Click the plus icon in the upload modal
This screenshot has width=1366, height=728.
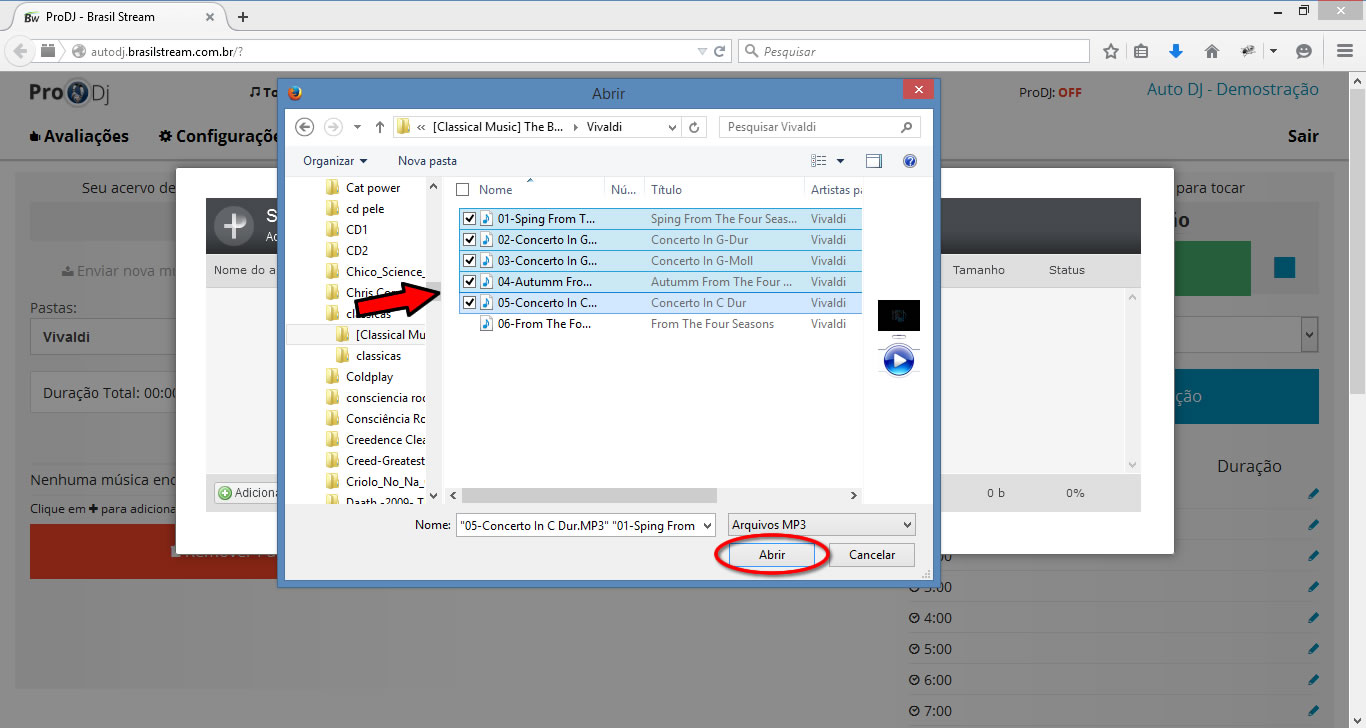click(234, 225)
